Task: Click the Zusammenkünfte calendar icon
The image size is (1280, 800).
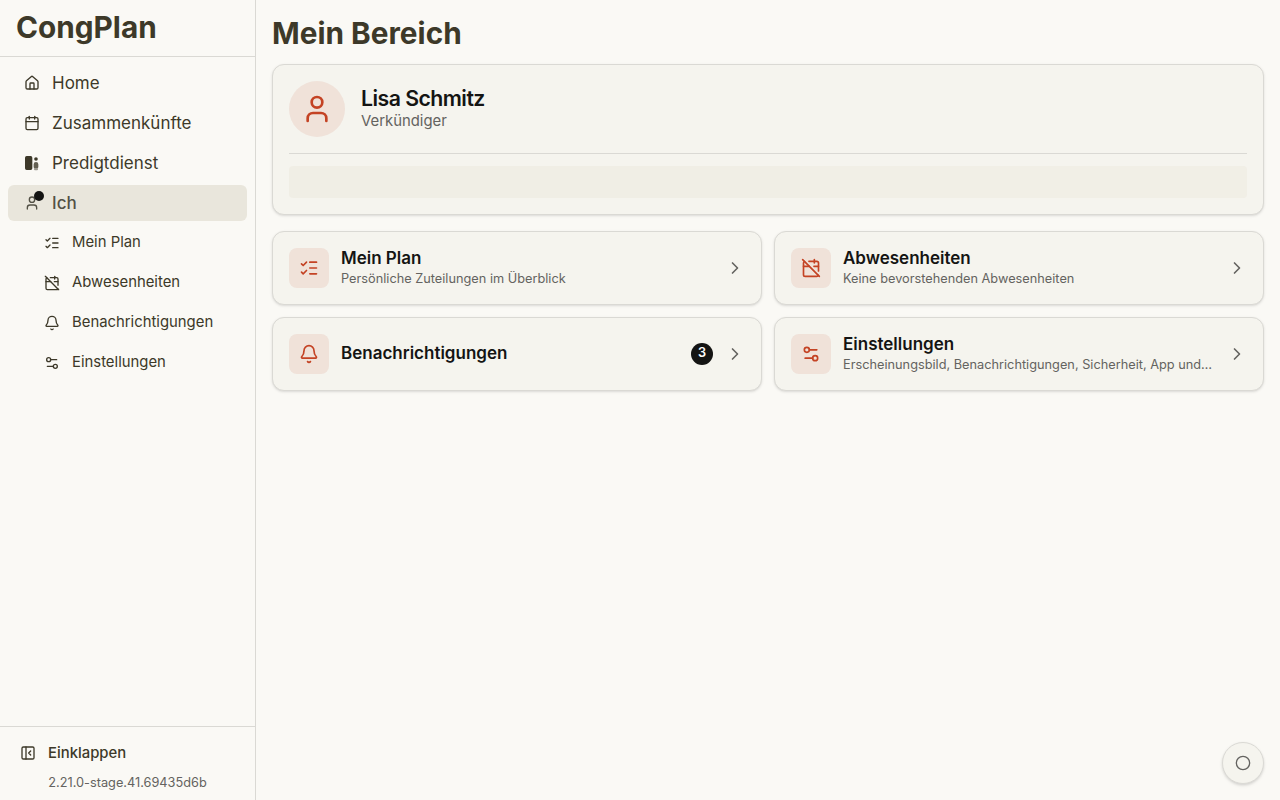Action: coord(32,123)
